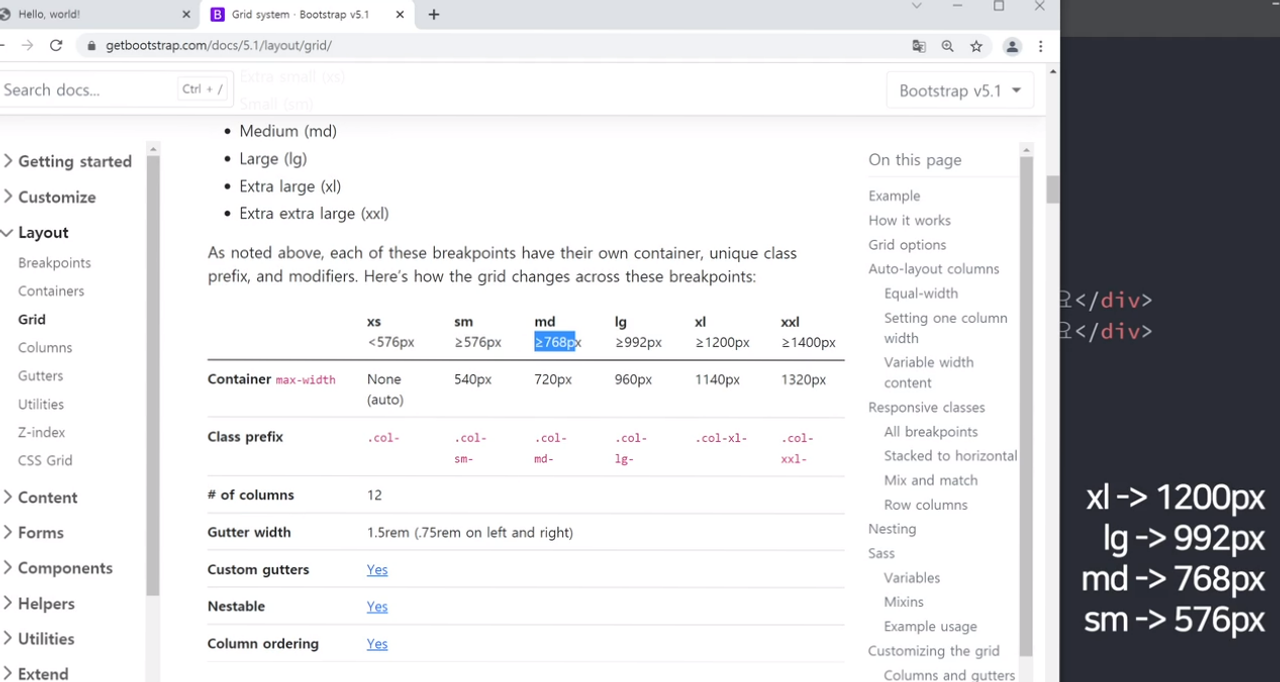1280x682 pixels.
Task: Jump to Nesting section
Action: pyautogui.click(x=892, y=529)
